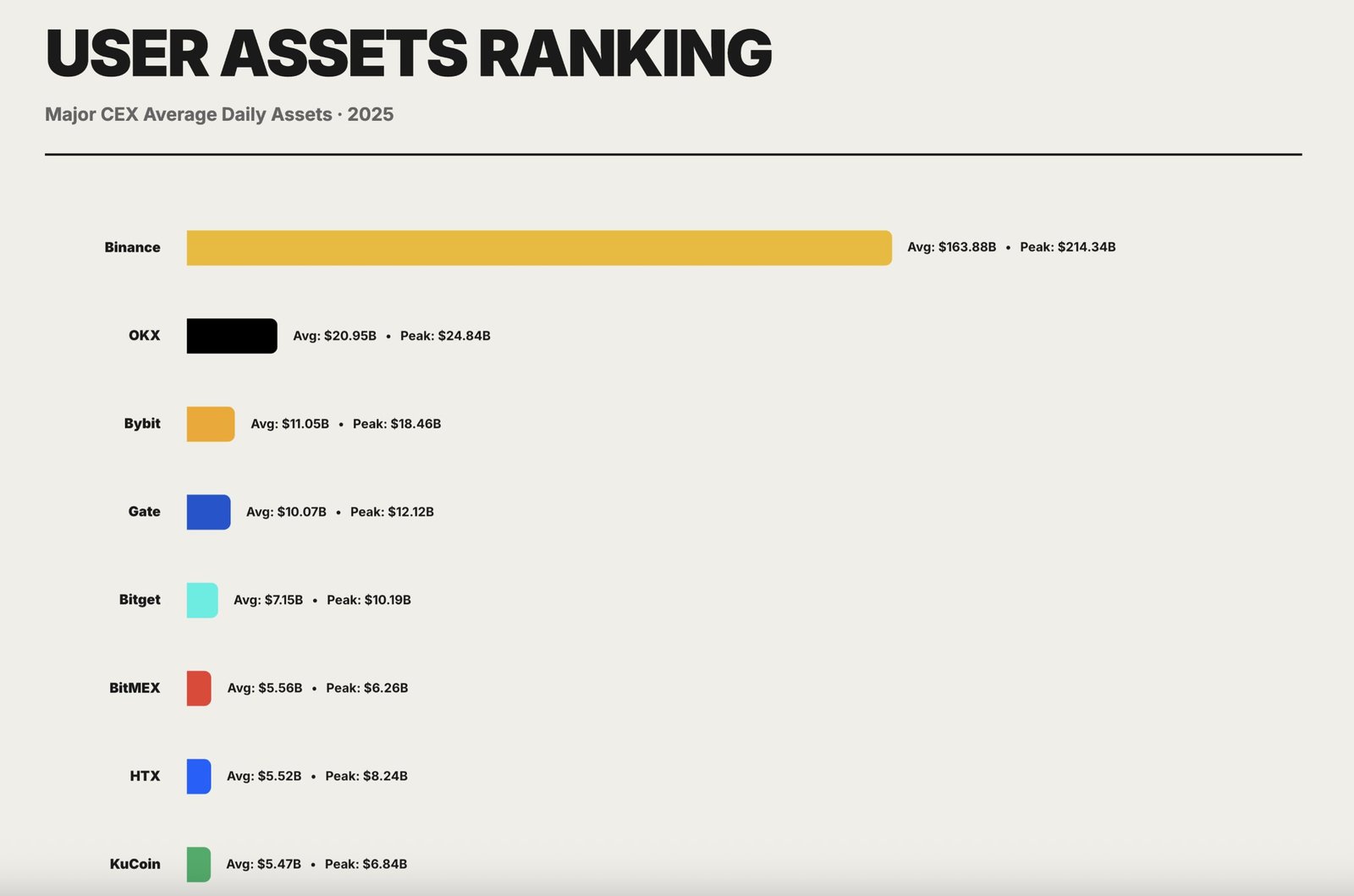Select the KuCoin exchange label
1354x896 pixels.
(135, 864)
